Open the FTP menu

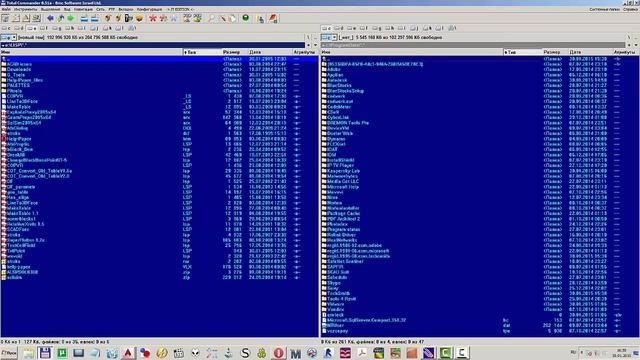coord(111,9)
